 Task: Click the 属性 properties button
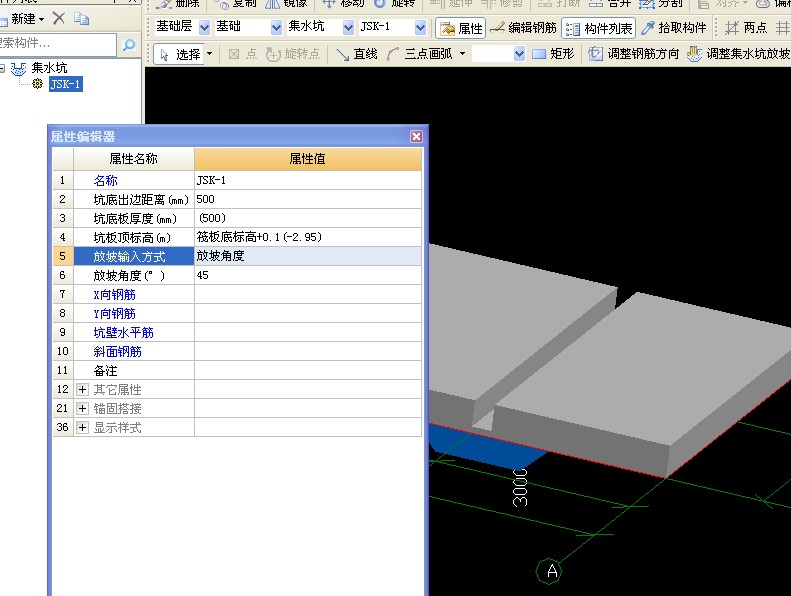[461, 28]
